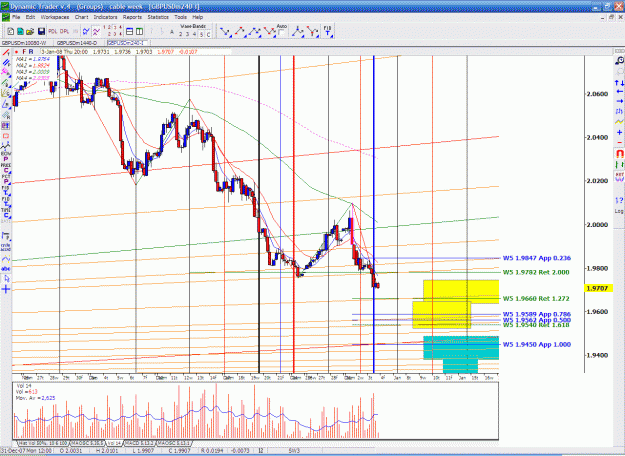Click the blue R button above the chart
This screenshot has height=456, width=625.
(31, 52)
